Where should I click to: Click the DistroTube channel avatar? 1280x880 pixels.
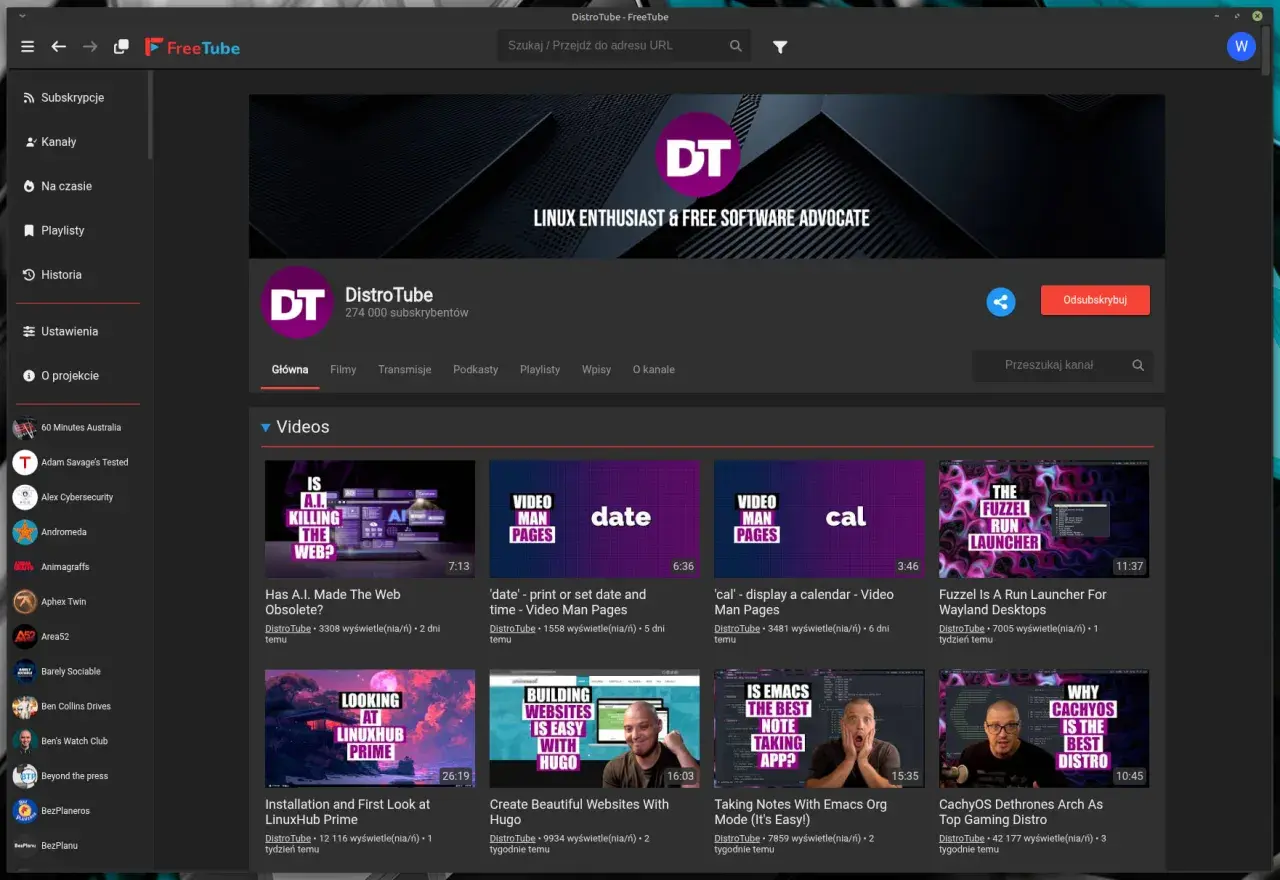click(297, 303)
